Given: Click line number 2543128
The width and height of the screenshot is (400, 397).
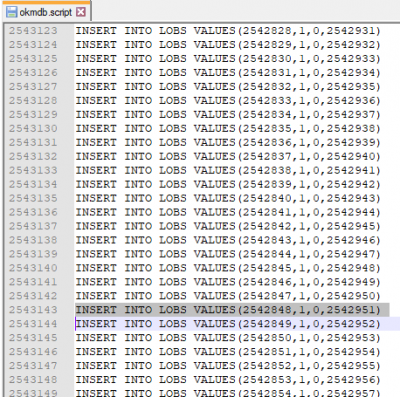Looking at the screenshot, I should coord(33,101).
